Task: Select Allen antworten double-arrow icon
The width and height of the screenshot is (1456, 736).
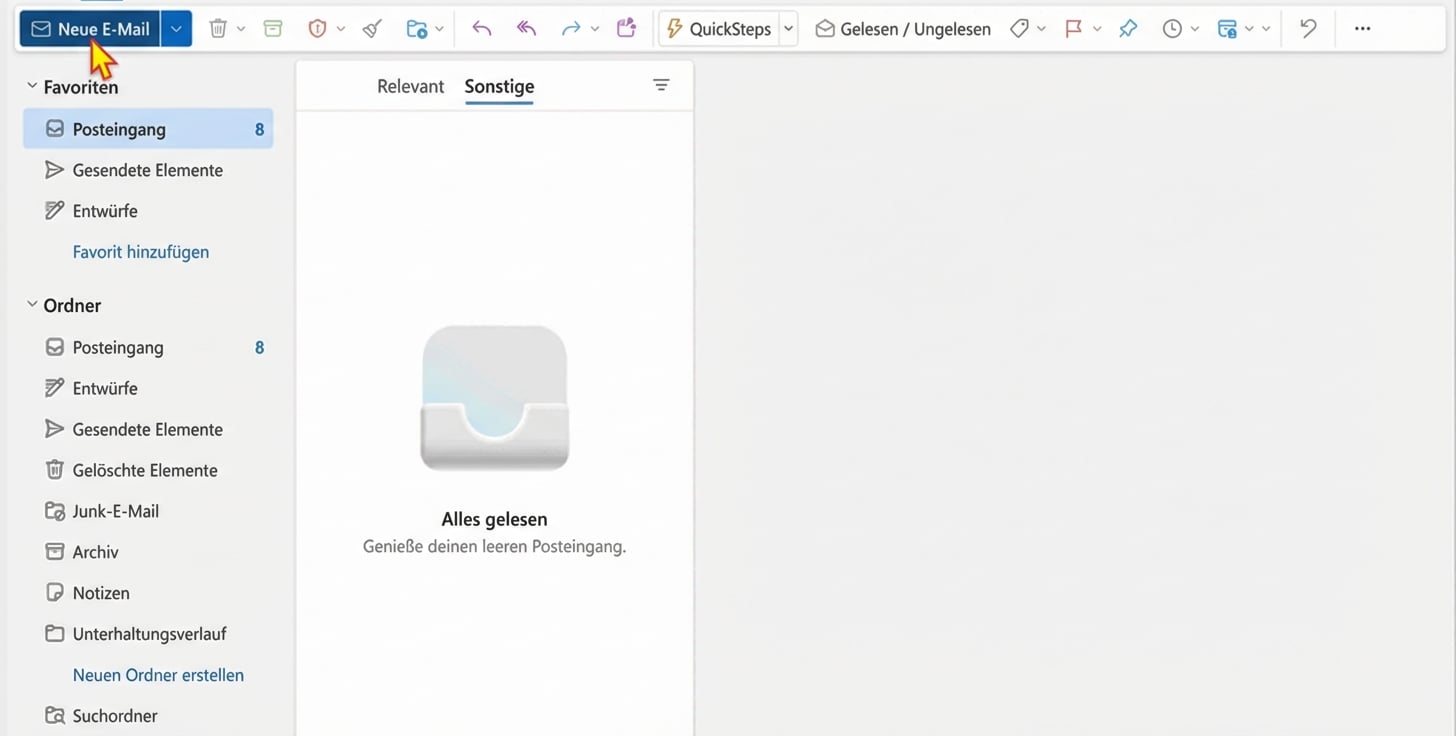Action: click(x=526, y=28)
